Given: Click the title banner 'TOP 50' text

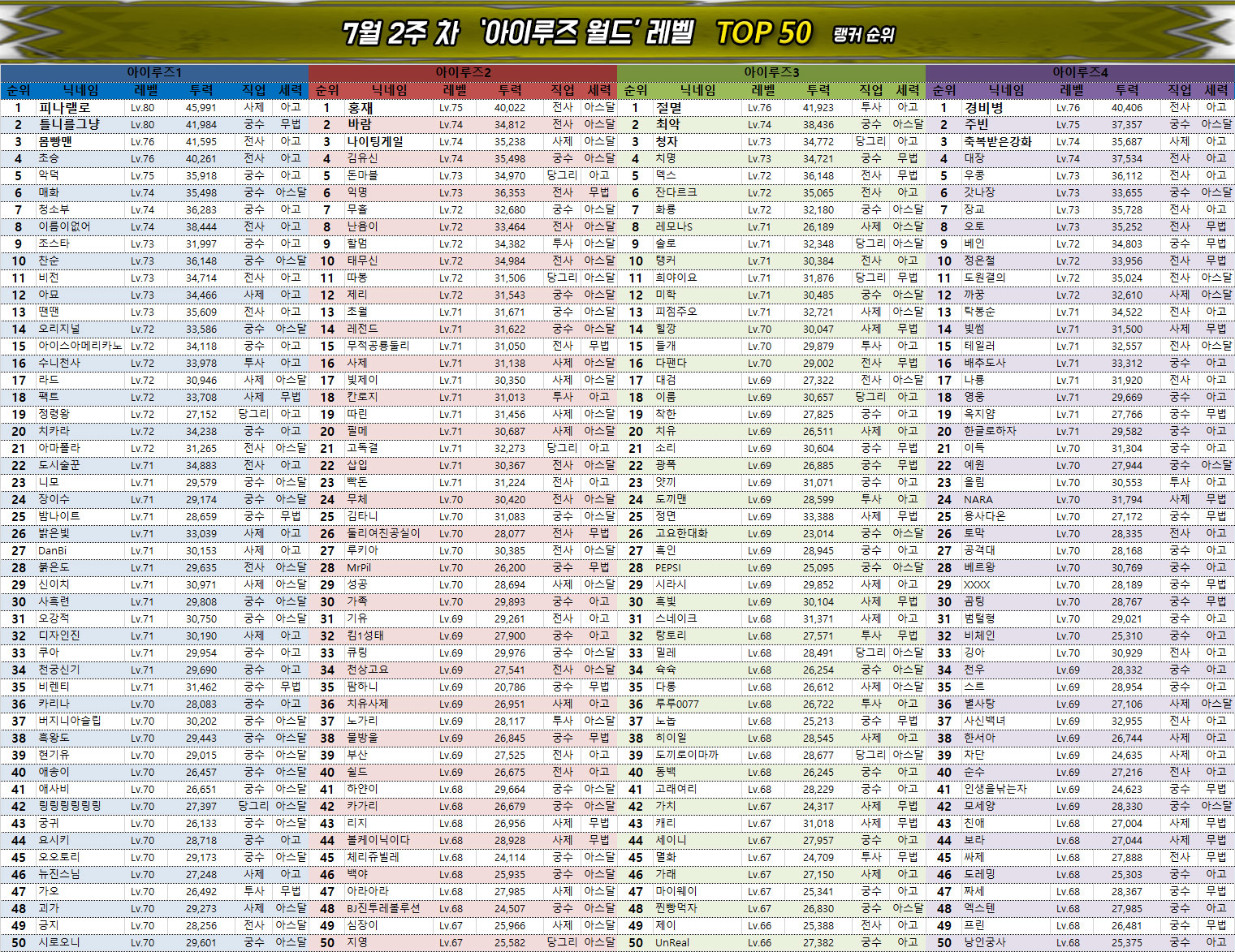Looking at the screenshot, I should pos(763,33).
